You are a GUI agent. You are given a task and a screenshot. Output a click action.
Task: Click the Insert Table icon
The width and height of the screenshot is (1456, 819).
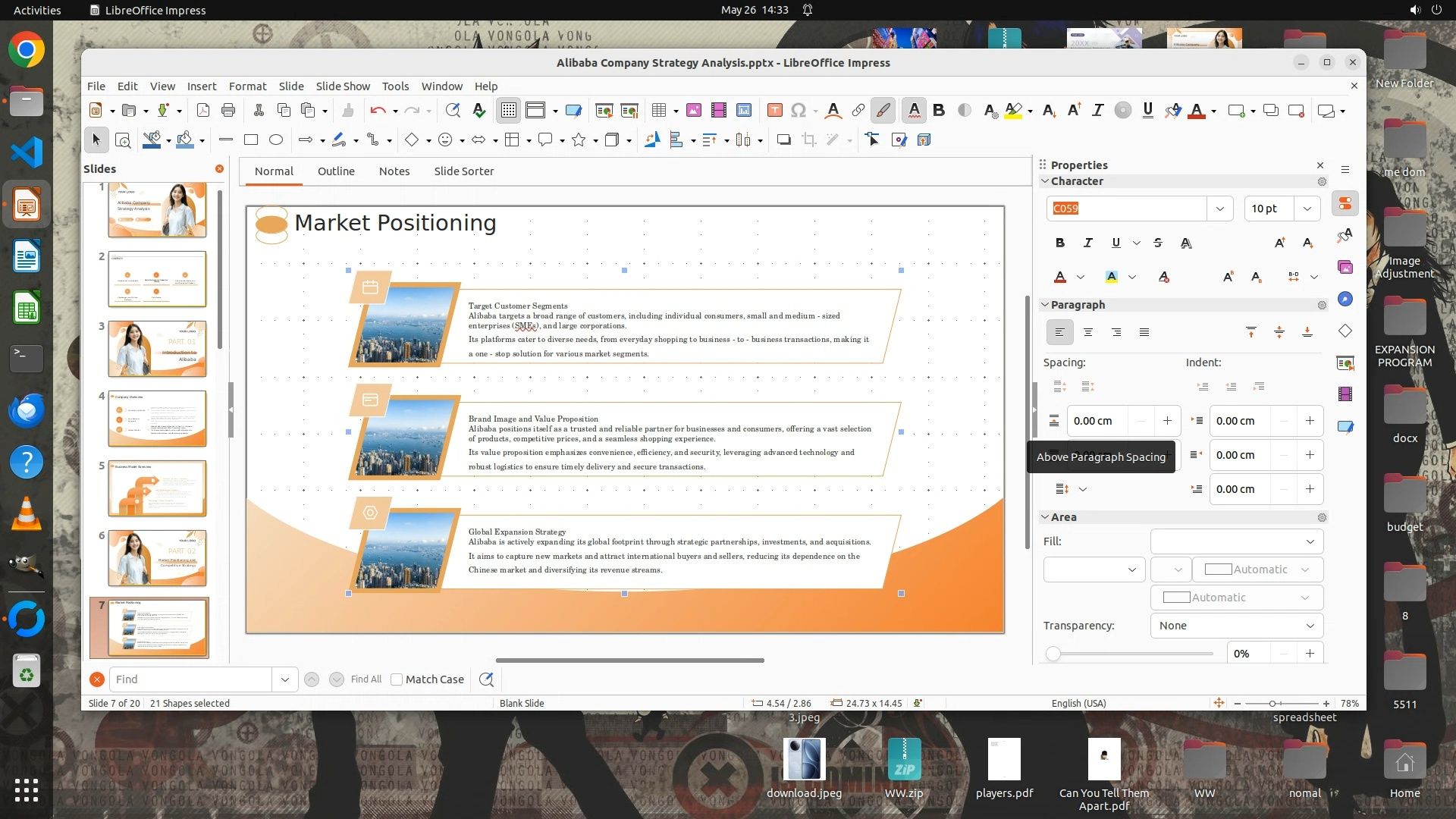[658, 111]
